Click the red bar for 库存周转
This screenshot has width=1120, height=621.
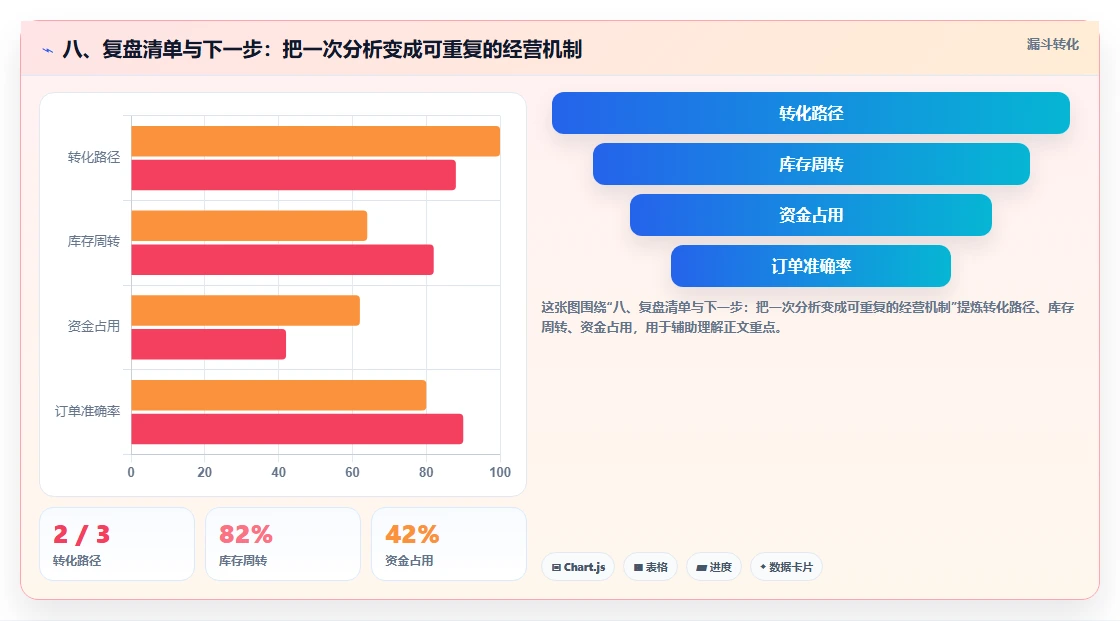282,259
